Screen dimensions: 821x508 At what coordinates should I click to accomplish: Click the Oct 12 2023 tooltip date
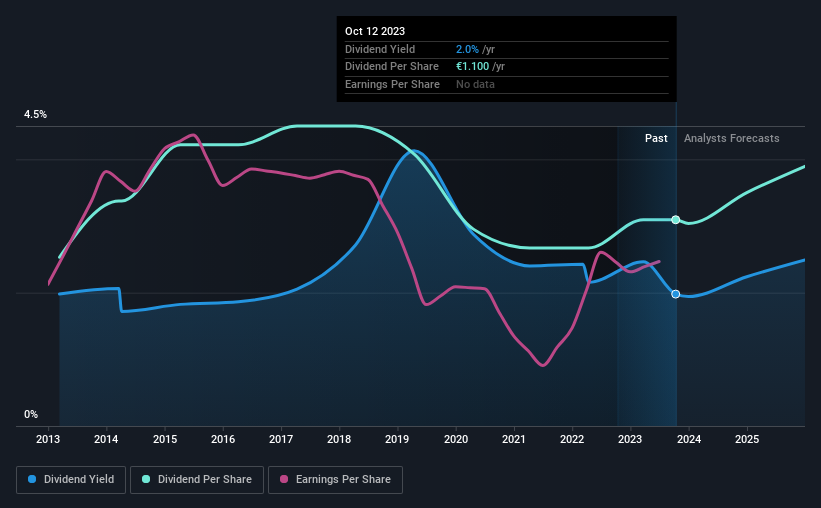[x=375, y=31]
